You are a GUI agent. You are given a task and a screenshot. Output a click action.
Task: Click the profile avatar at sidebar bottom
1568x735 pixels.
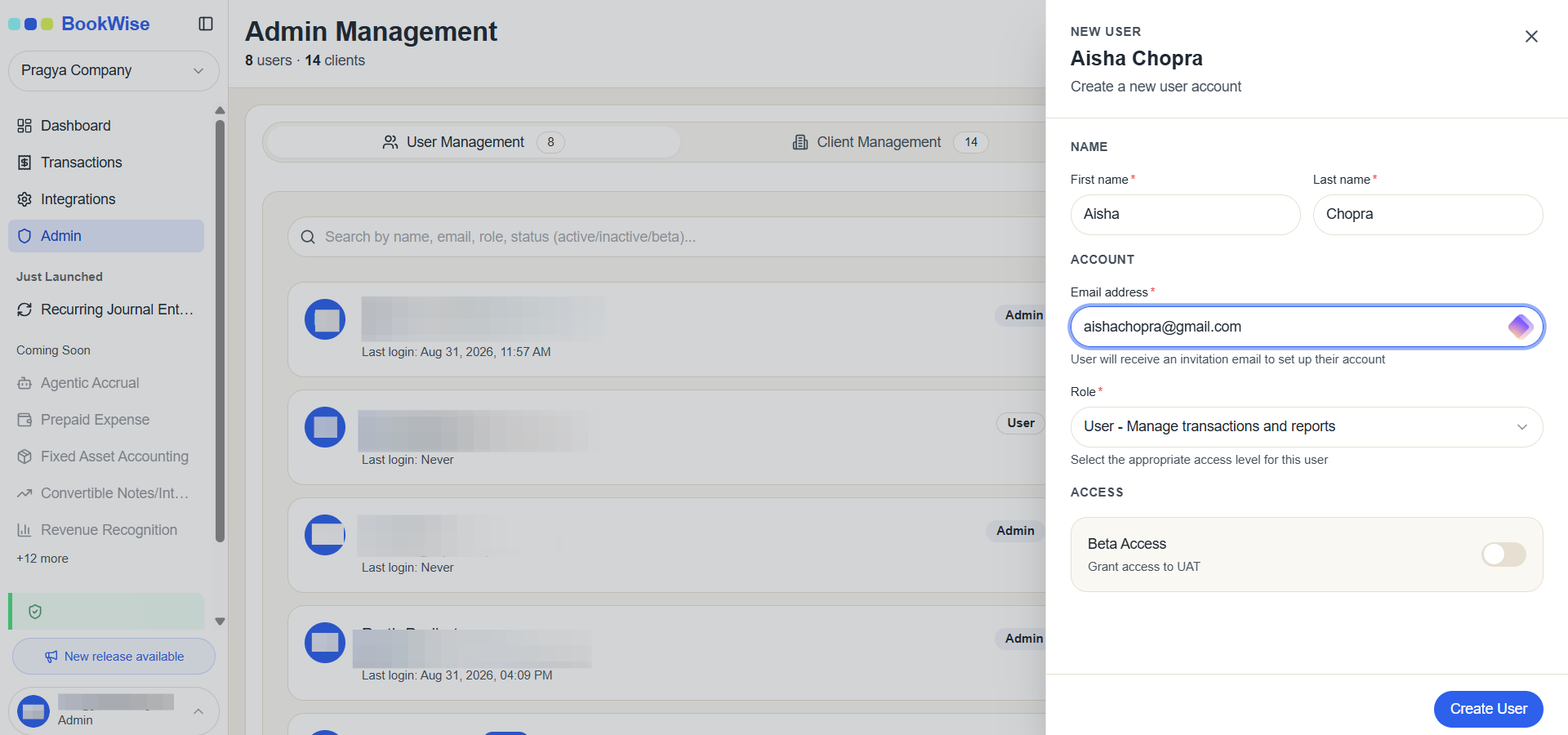[33, 712]
